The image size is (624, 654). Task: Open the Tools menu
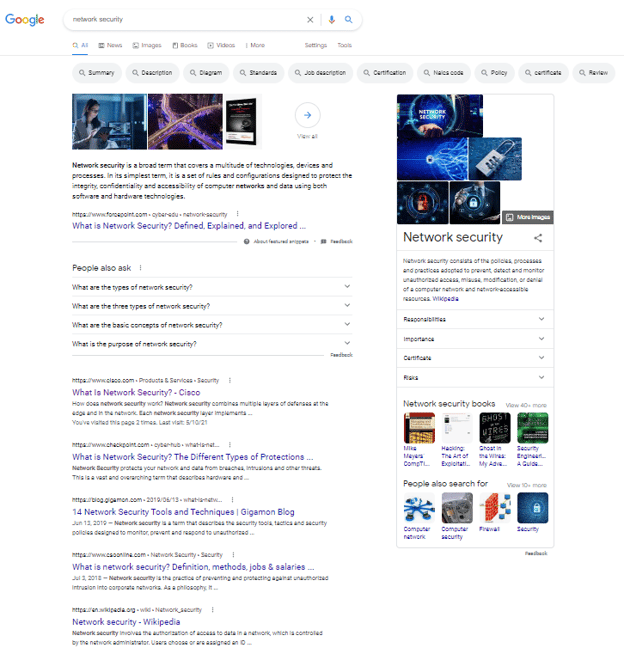click(x=344, y=45)
